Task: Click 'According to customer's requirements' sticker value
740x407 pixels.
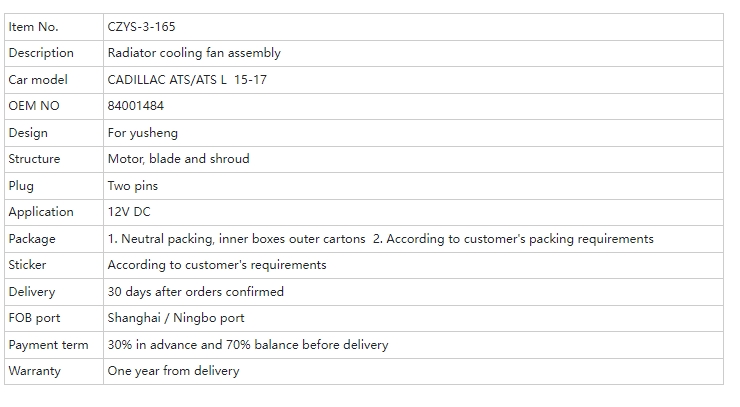Action: [x=217, y=265]
